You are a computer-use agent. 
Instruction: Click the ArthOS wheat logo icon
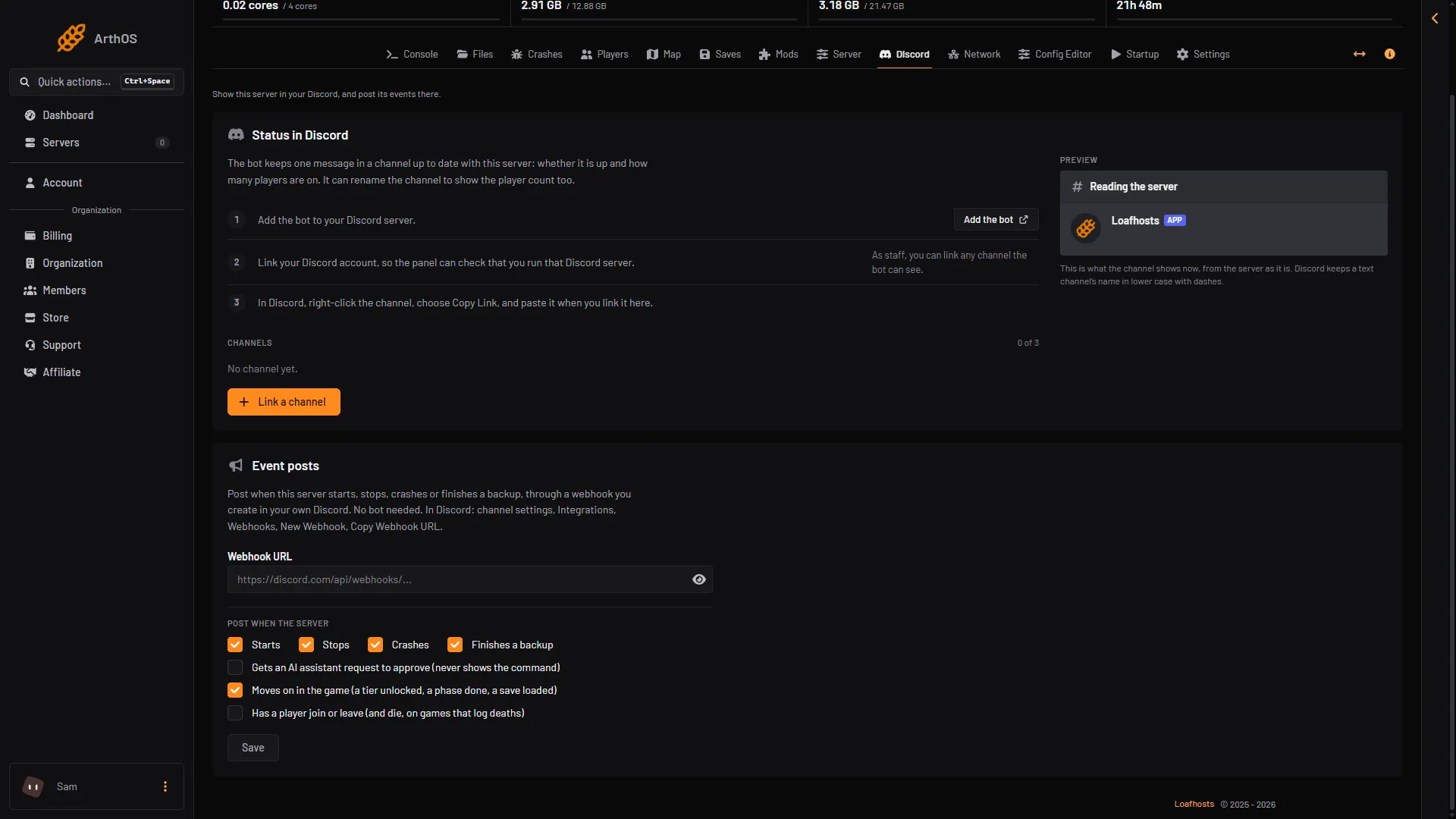point(71,38)
